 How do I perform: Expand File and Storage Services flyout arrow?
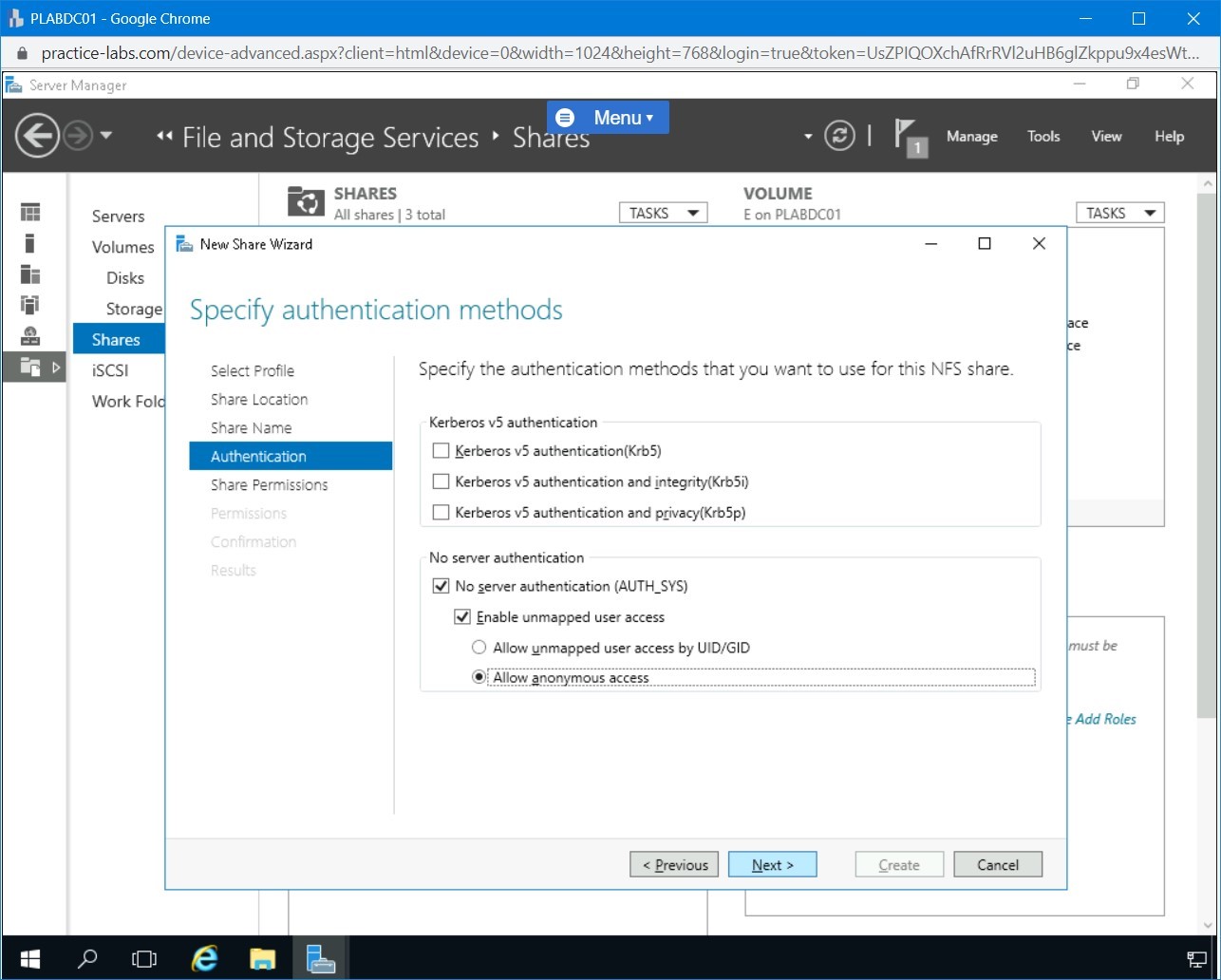coord(56,367)
